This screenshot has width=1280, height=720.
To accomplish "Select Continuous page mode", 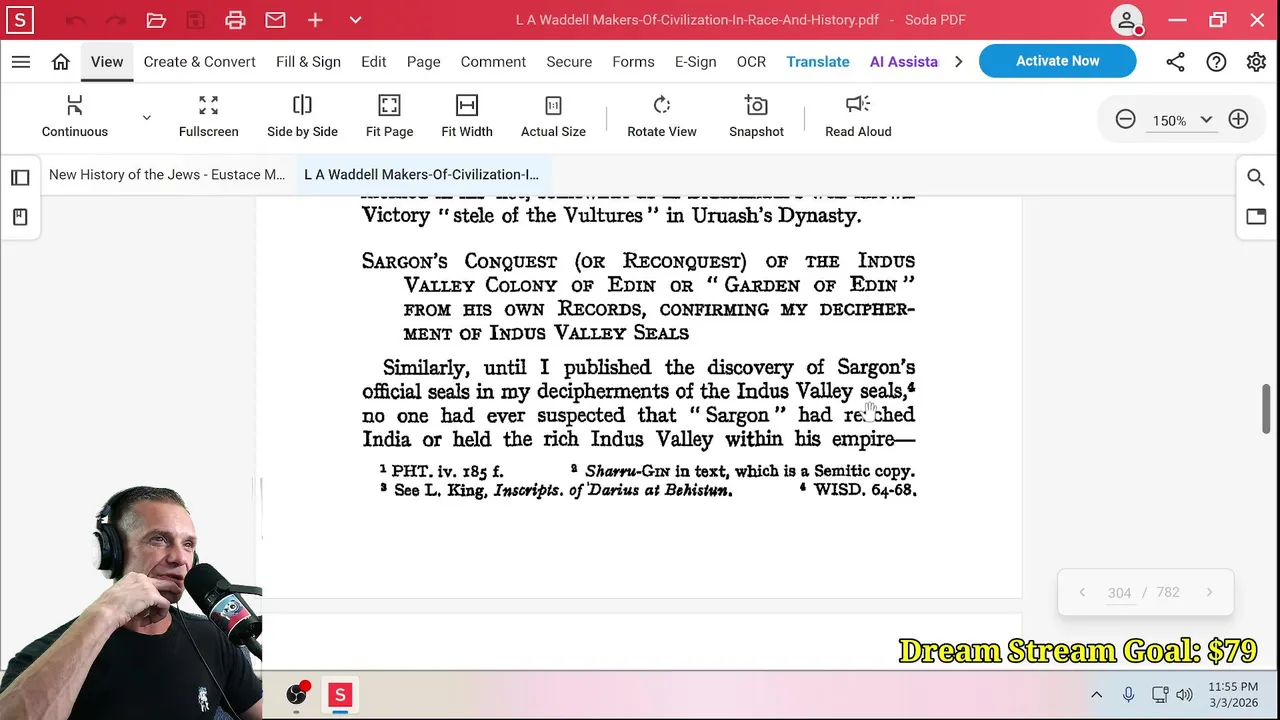I will tap(75, 116).
